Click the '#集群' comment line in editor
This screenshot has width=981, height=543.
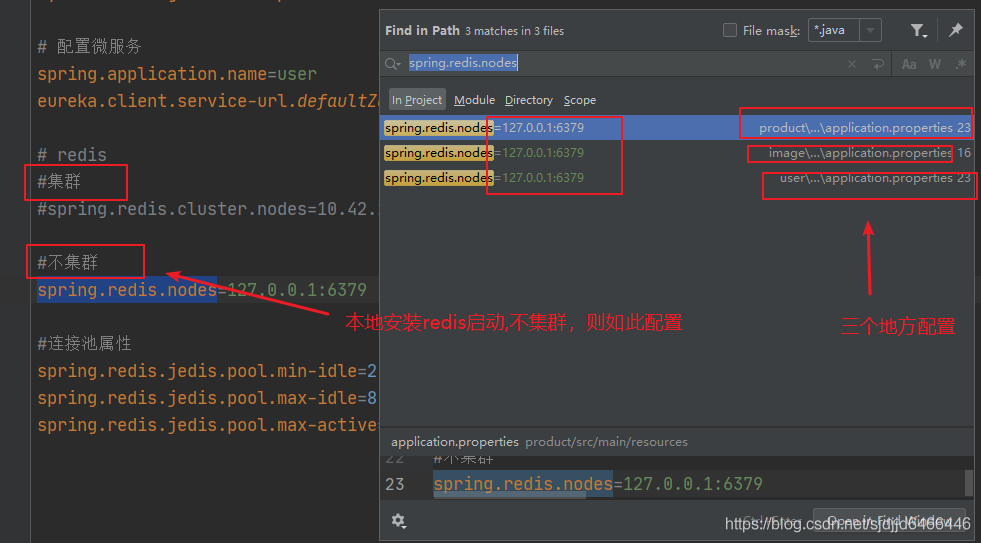[x=59, y=181]
